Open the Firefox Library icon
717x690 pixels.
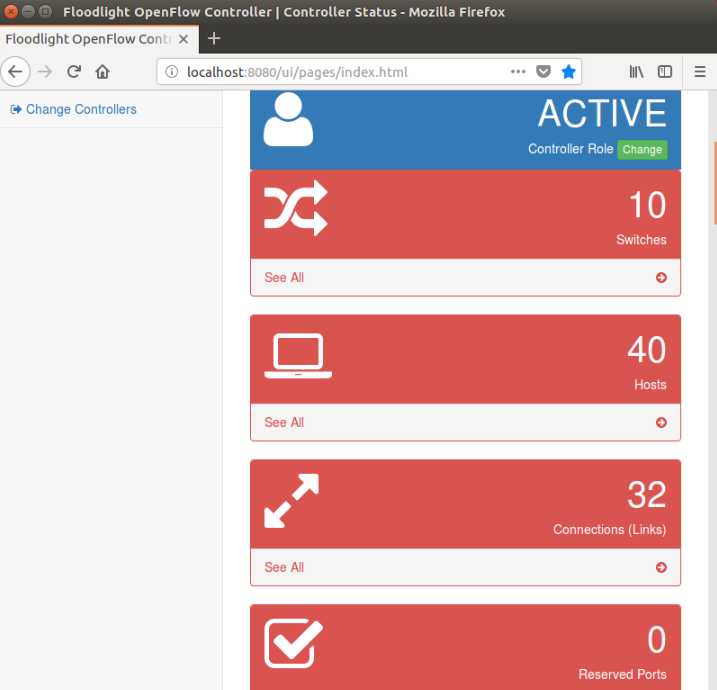[636, 72]
